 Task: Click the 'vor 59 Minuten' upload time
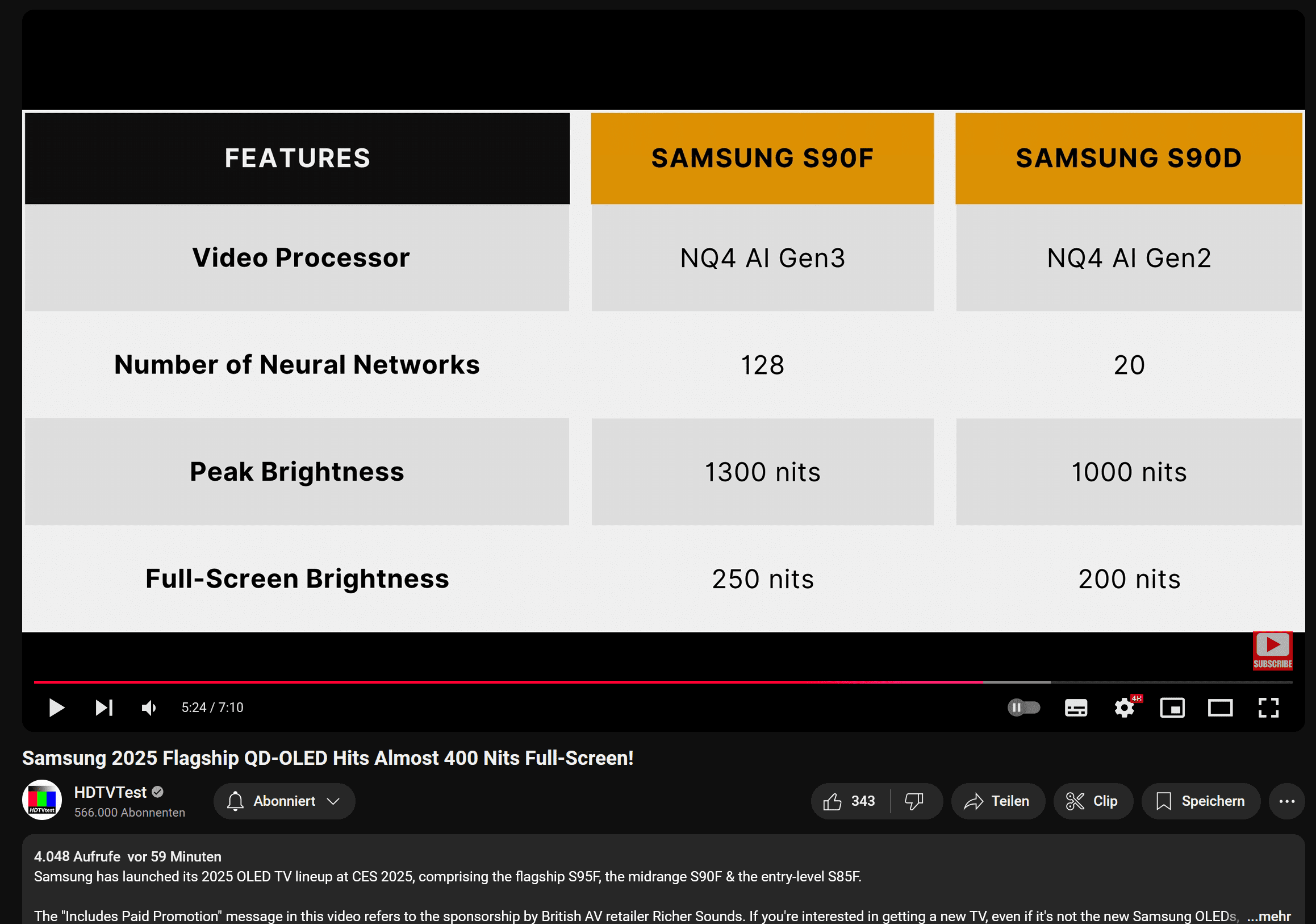(x=174, y=856)
